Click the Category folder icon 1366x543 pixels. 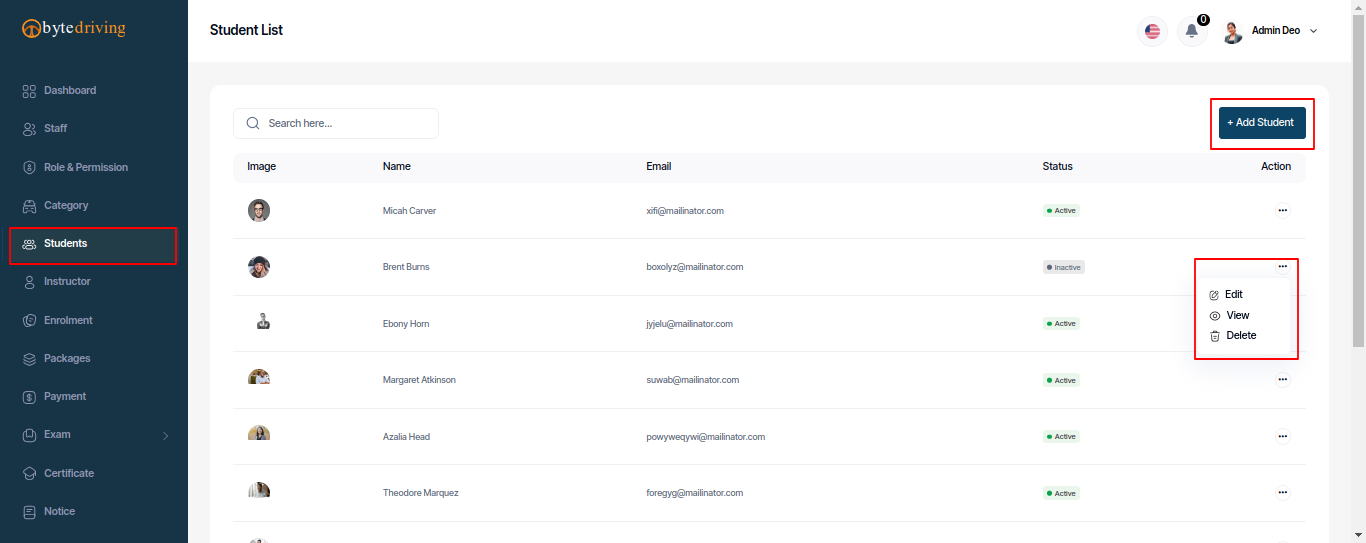(x=29, y=206)
